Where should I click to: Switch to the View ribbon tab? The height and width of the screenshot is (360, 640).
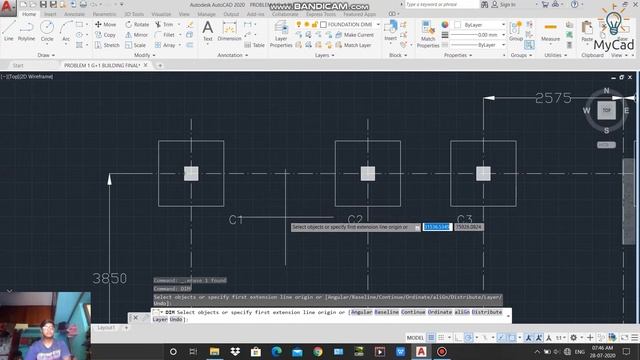click(184, 14)
